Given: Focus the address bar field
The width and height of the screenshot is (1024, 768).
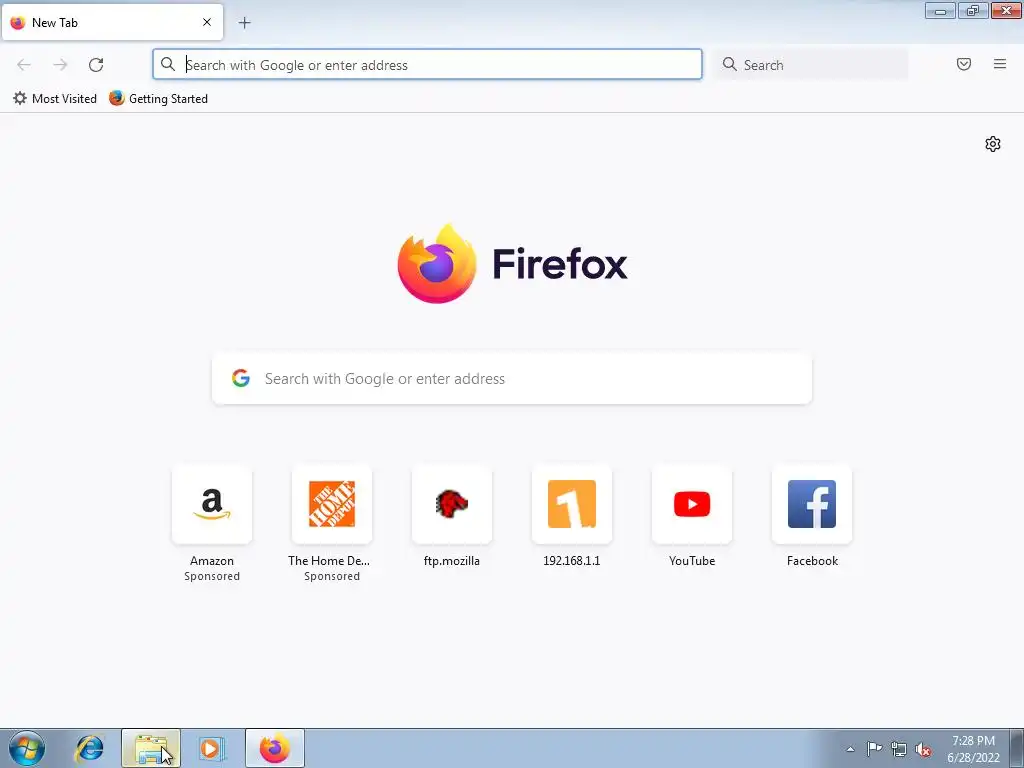Looking at the screenshot, I should click(x=427, y=65).
